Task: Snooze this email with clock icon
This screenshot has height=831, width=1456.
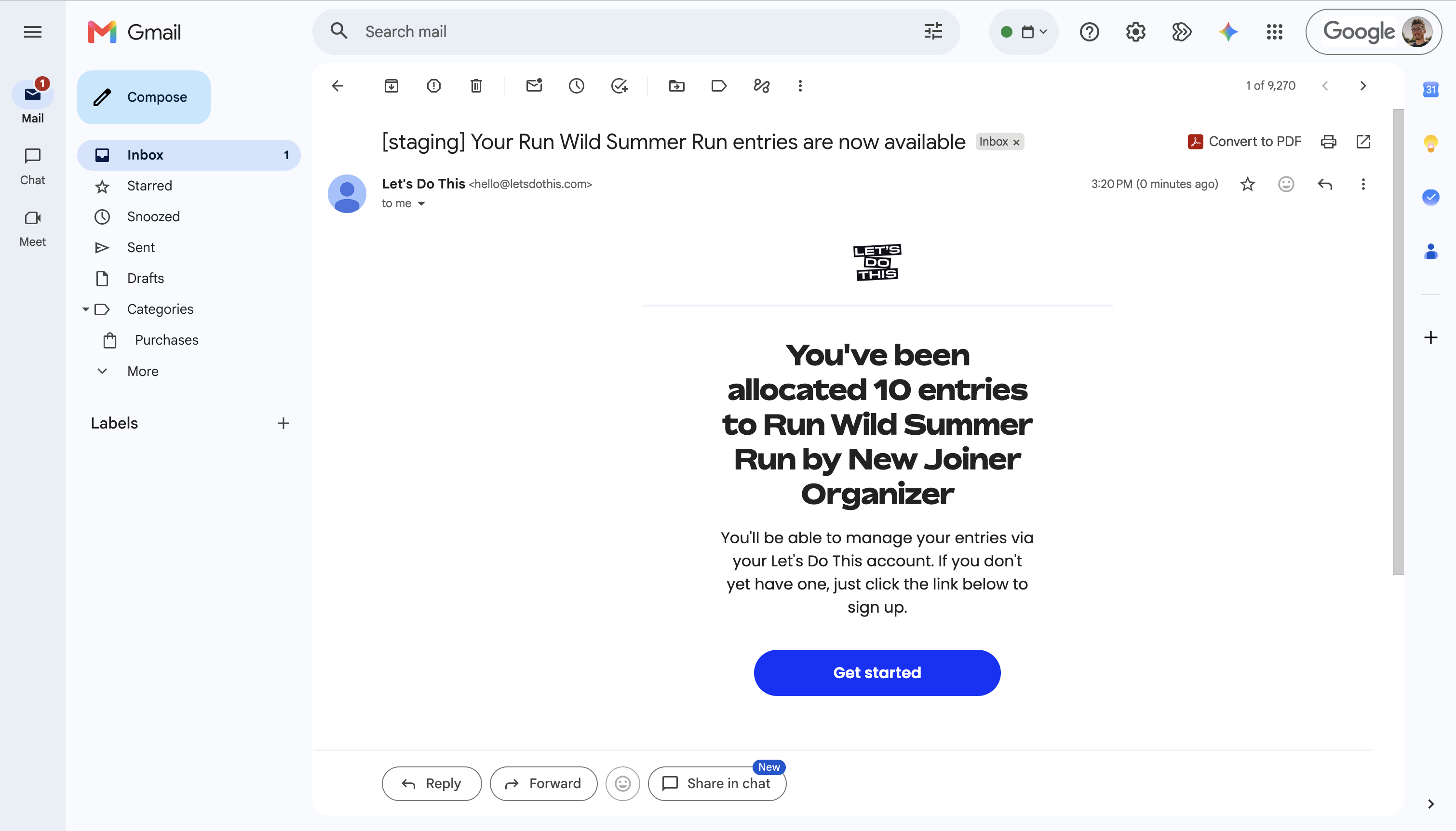Action: click(x=577, y=86)
